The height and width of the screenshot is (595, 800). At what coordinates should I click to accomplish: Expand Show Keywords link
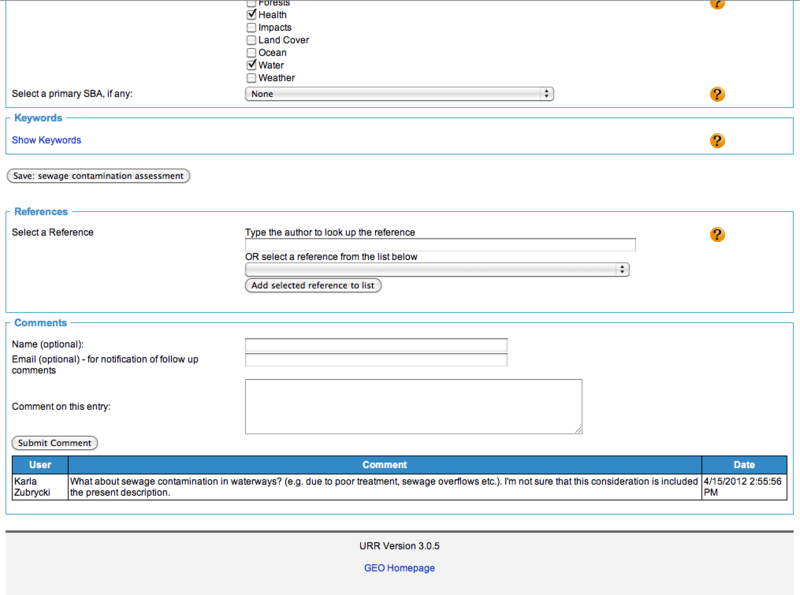pyautogui.click(x=46, y=141)
